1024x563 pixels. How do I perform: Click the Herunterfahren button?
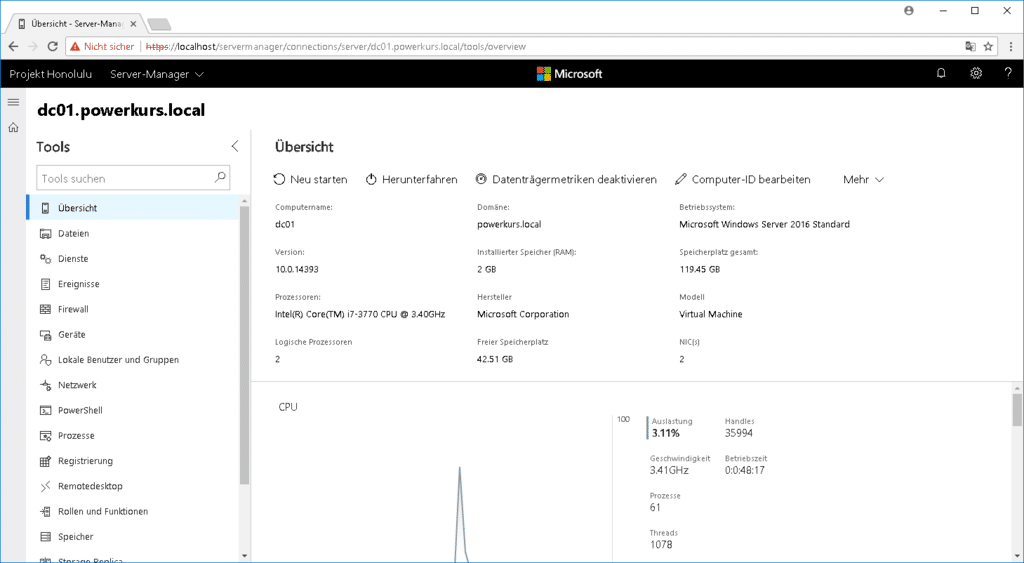point(411,179)
